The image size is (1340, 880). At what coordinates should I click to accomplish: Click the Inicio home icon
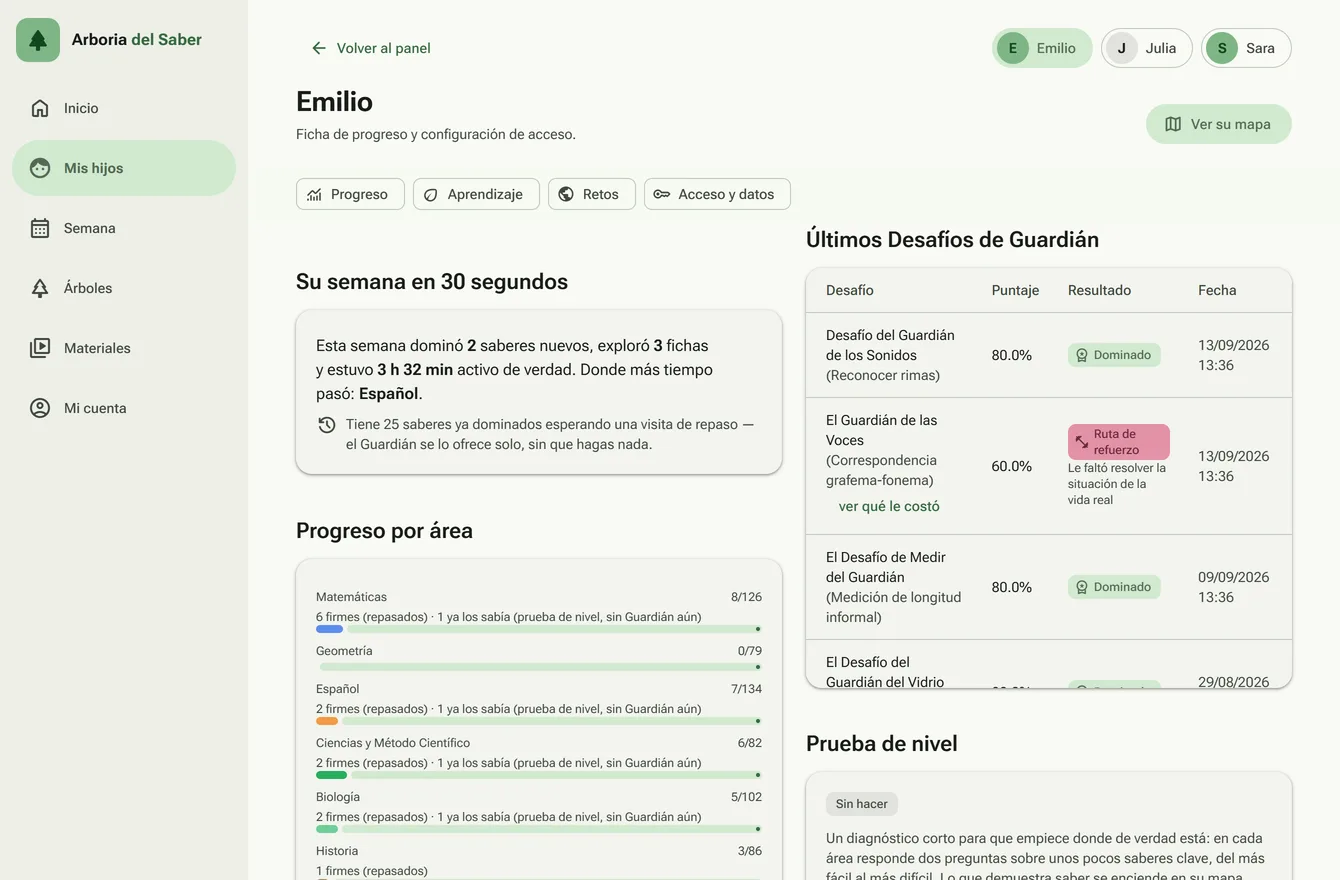[40, 108]
